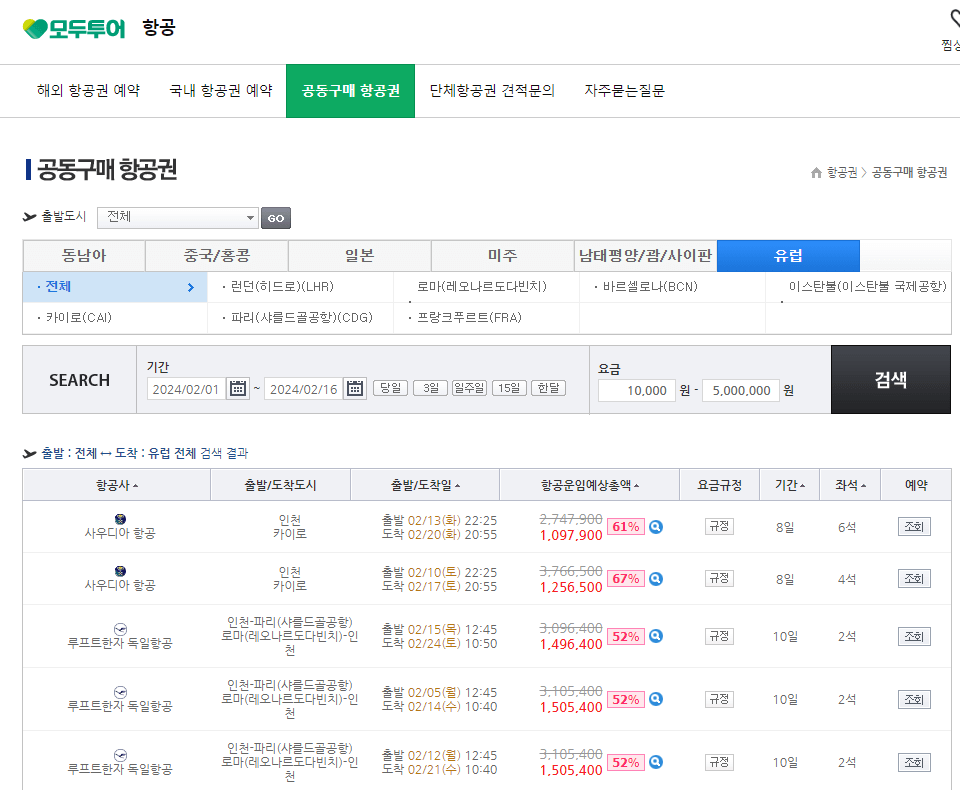Viewport: 960px width, 790px height.
Task: Switch to the 일본 region tab
Action: (x=359, y=255)
